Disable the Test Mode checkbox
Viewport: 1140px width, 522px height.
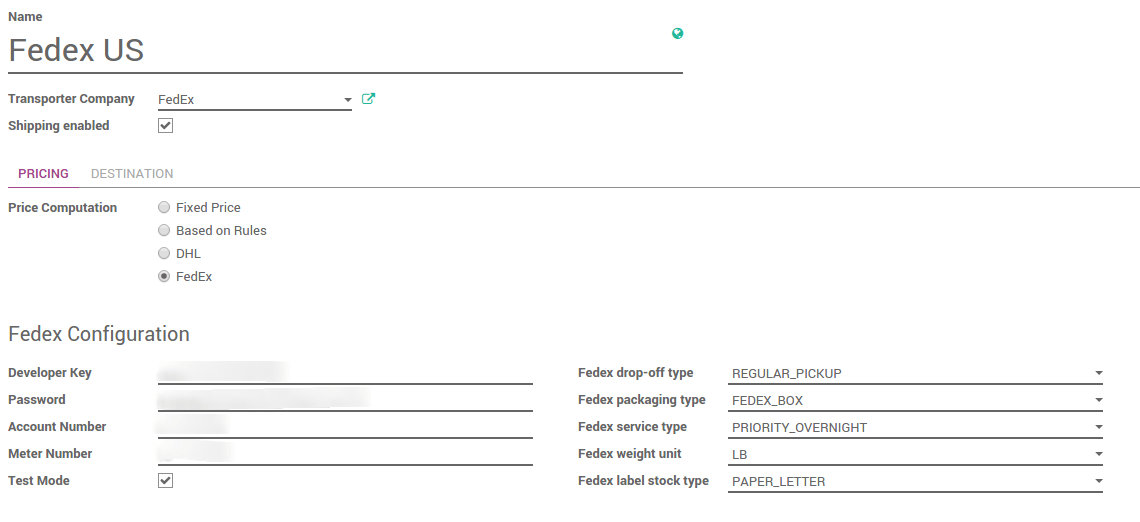[x=166, y=481]
